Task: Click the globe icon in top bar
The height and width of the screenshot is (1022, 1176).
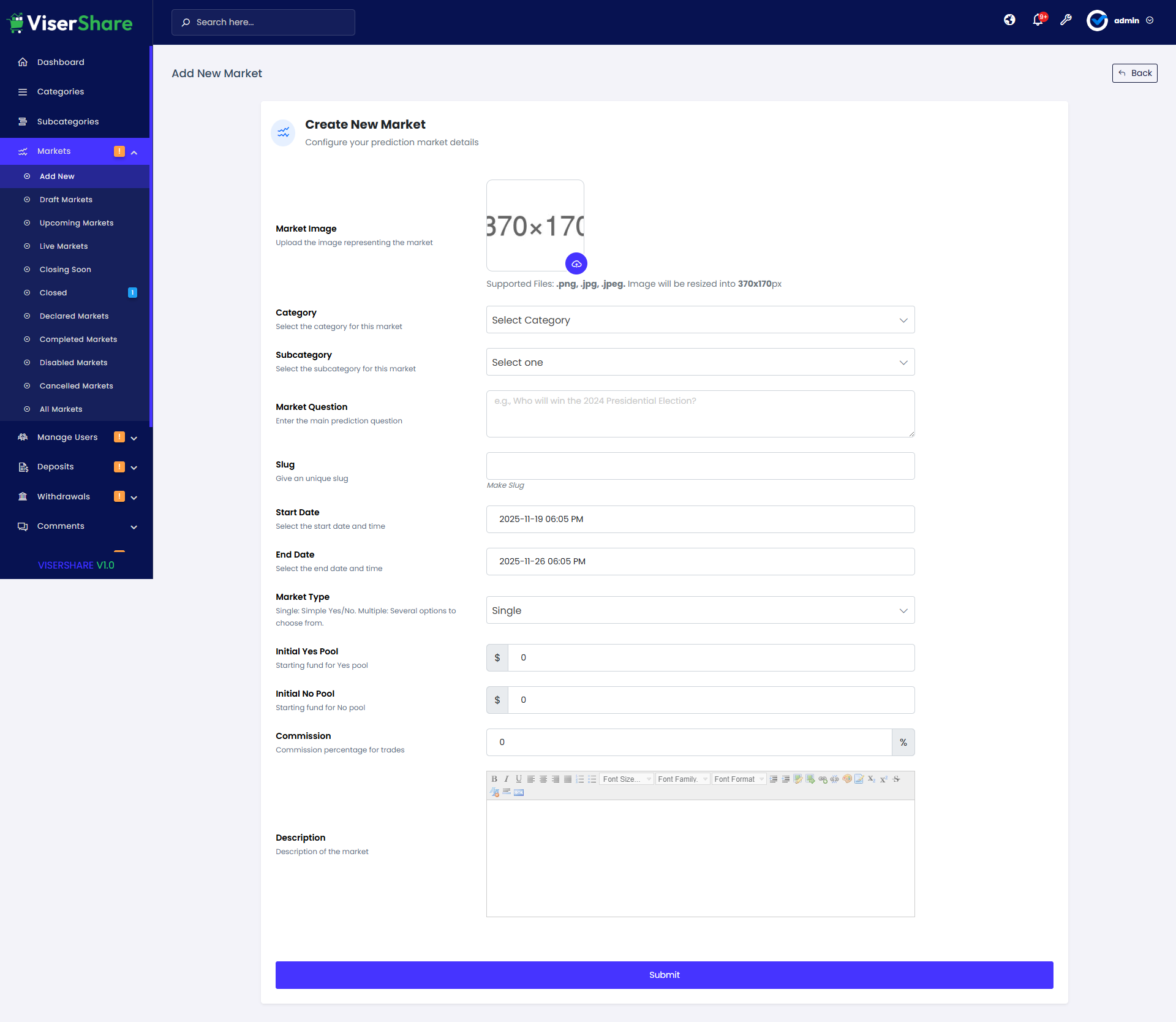Action: point(1009,20)
